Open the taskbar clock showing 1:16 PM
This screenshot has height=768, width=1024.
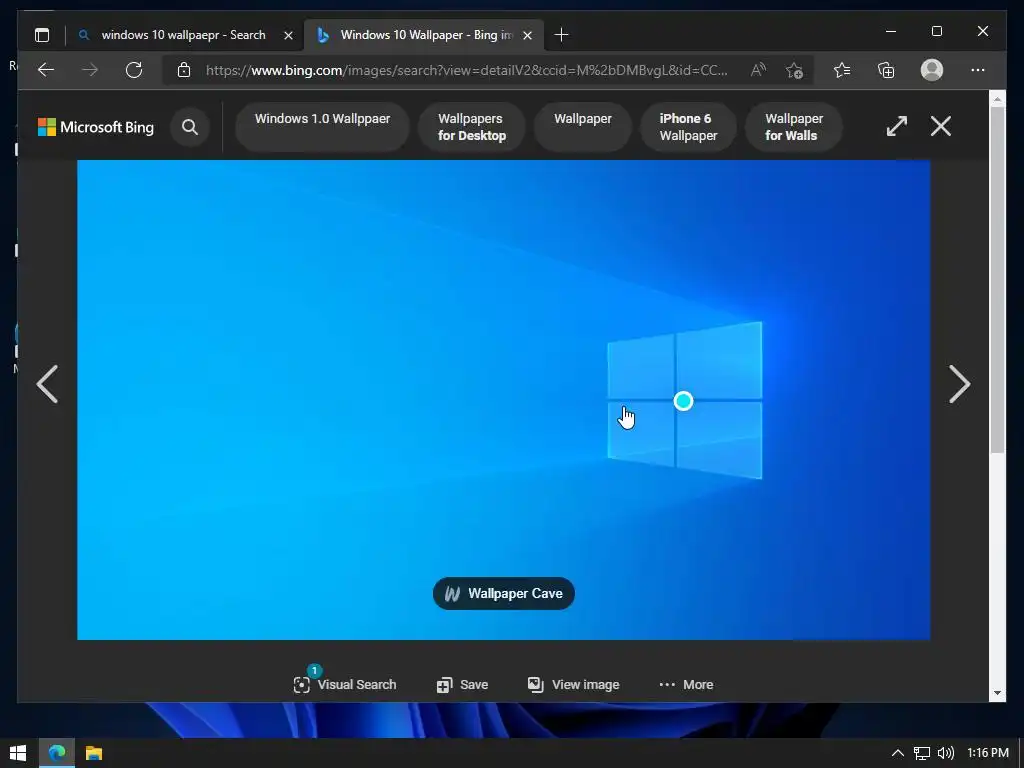pyautogui.click(x=987, y=753)
